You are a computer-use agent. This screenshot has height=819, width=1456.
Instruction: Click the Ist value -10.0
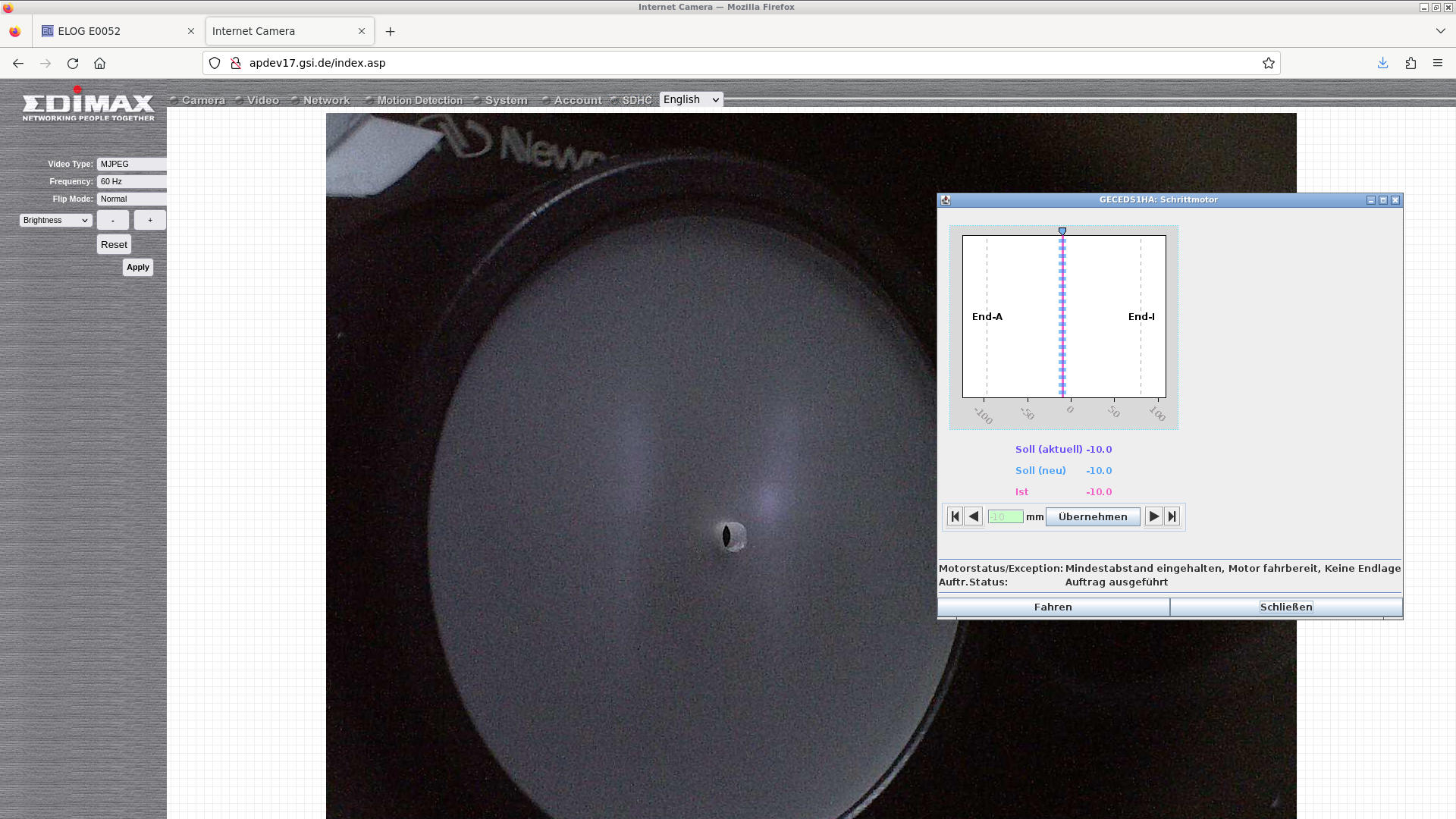click(1099, 491)
